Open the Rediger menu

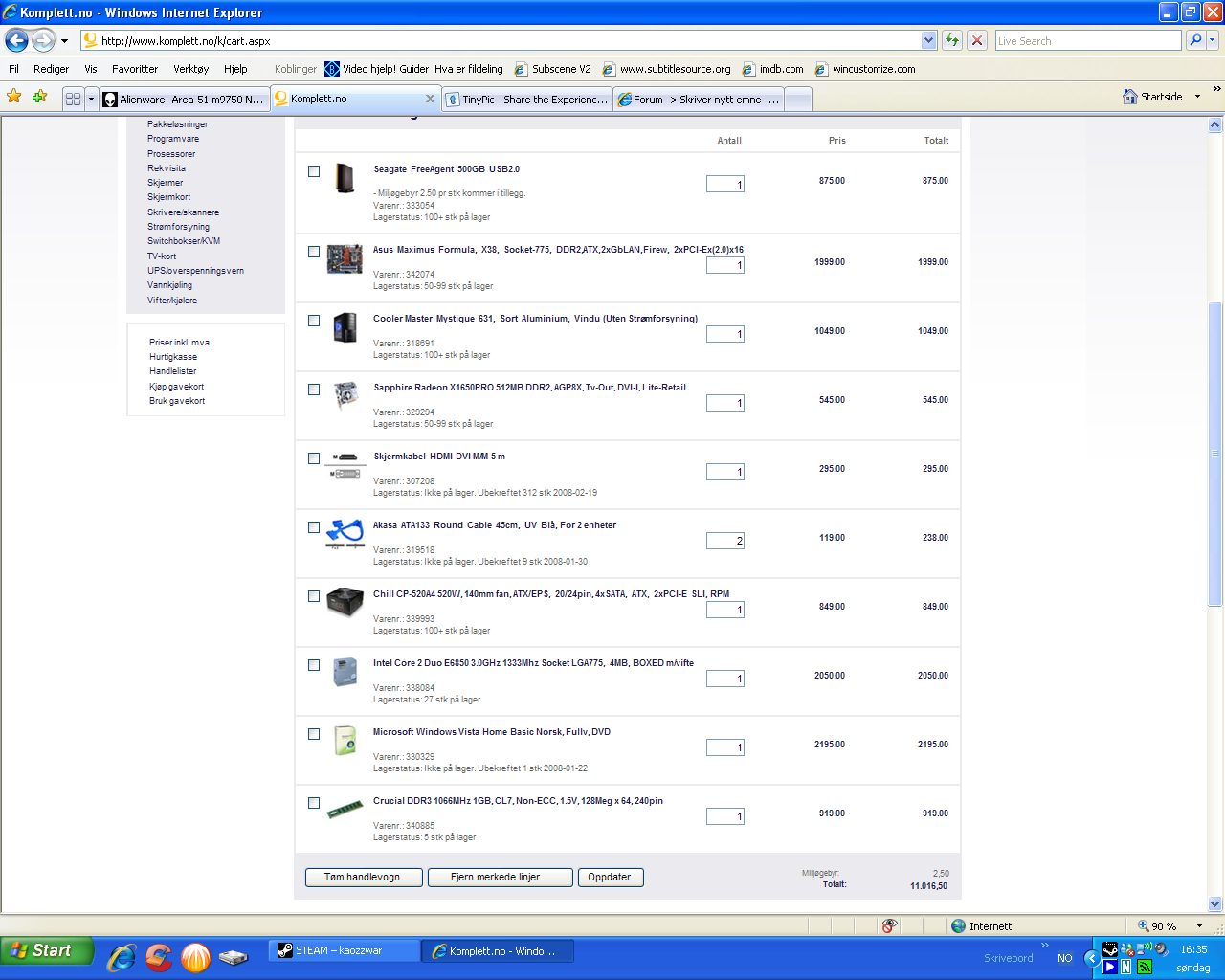(x=51, y=69)
